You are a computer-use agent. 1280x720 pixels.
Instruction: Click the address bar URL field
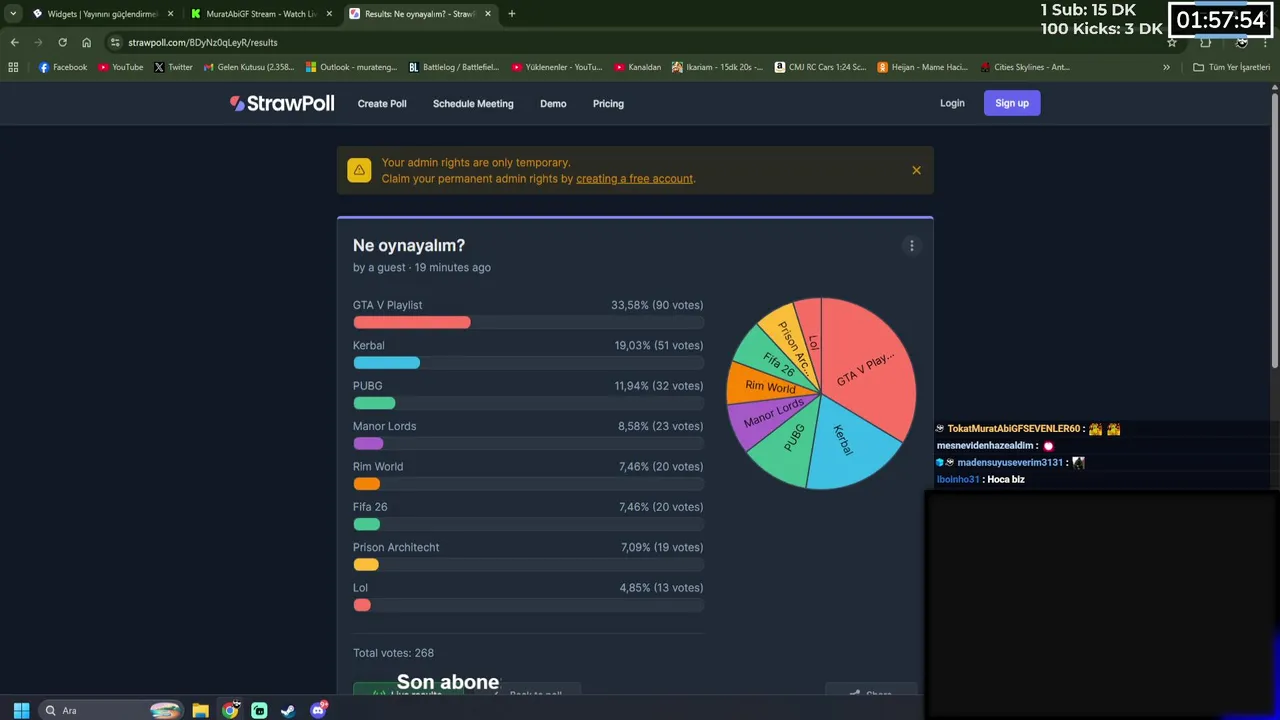pos(635,42)
